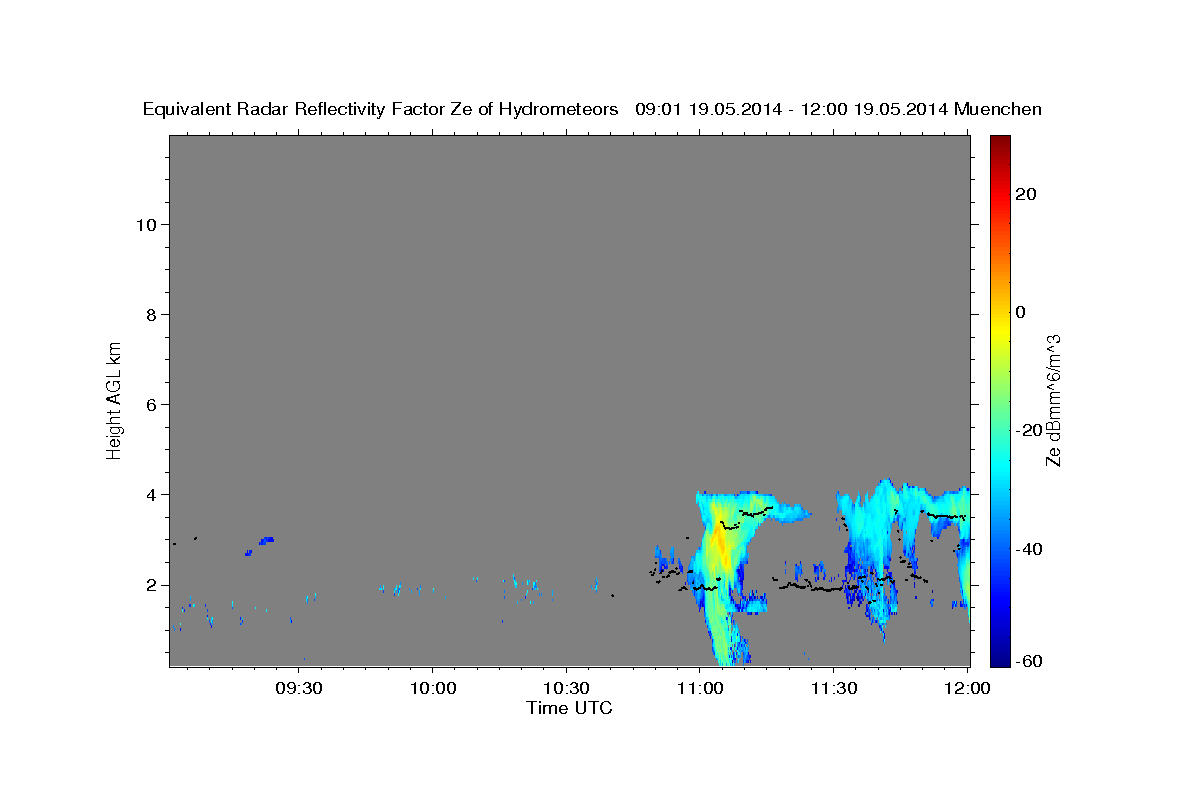The width and height of the screenshot is (1200, 800).
Task: Click the colorbar value -20
Action: pyautogui.click(x=1030, y=430)
